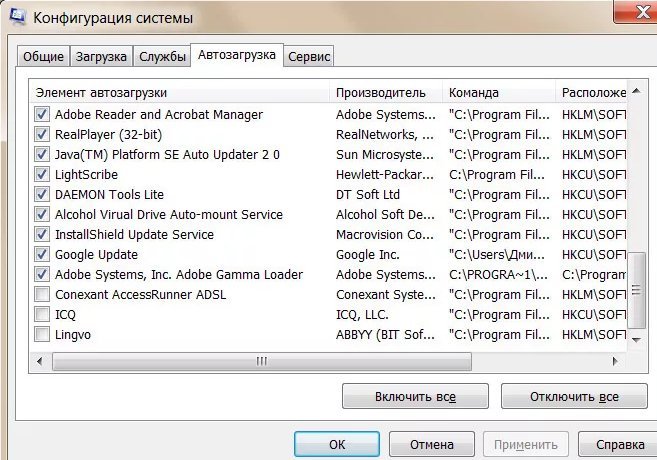Uncheck the RealPlayer (32-bit) startup item
Image resolution: width=657 pixels, height=460 pixels.
[41, 134]
